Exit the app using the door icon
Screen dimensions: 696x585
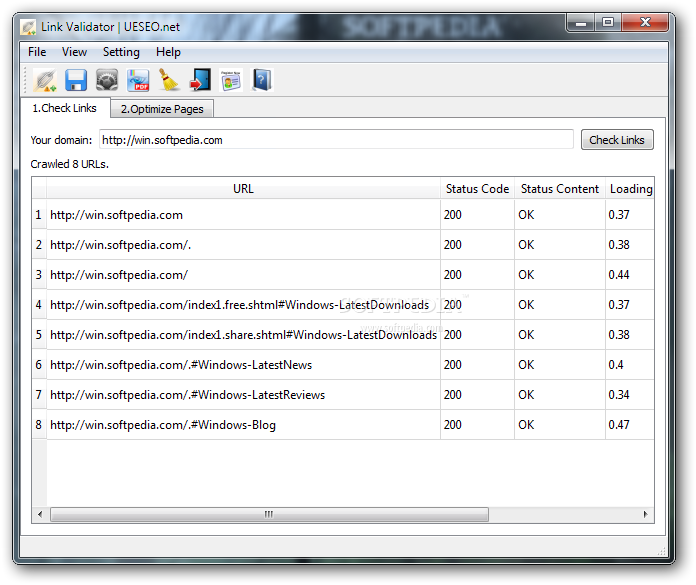pos(200,81)
